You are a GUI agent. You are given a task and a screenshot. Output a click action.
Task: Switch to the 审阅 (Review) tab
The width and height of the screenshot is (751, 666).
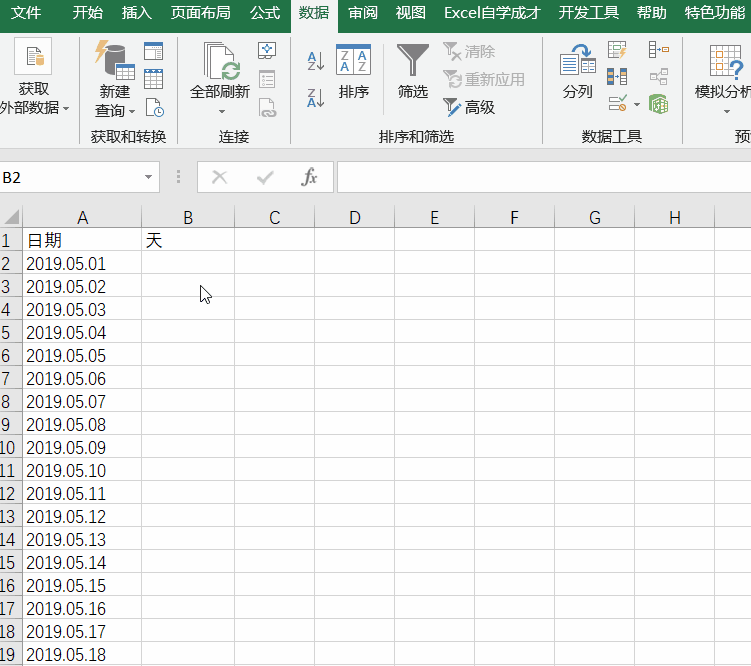363,13
